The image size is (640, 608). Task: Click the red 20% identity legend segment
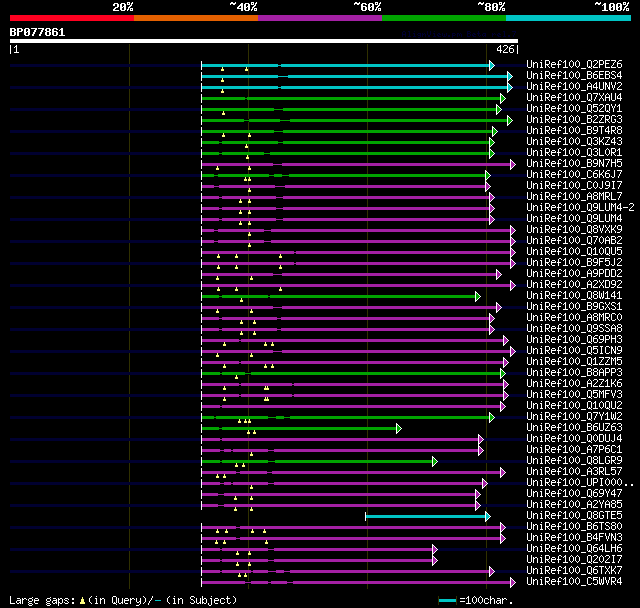click(x=72, y=18)
